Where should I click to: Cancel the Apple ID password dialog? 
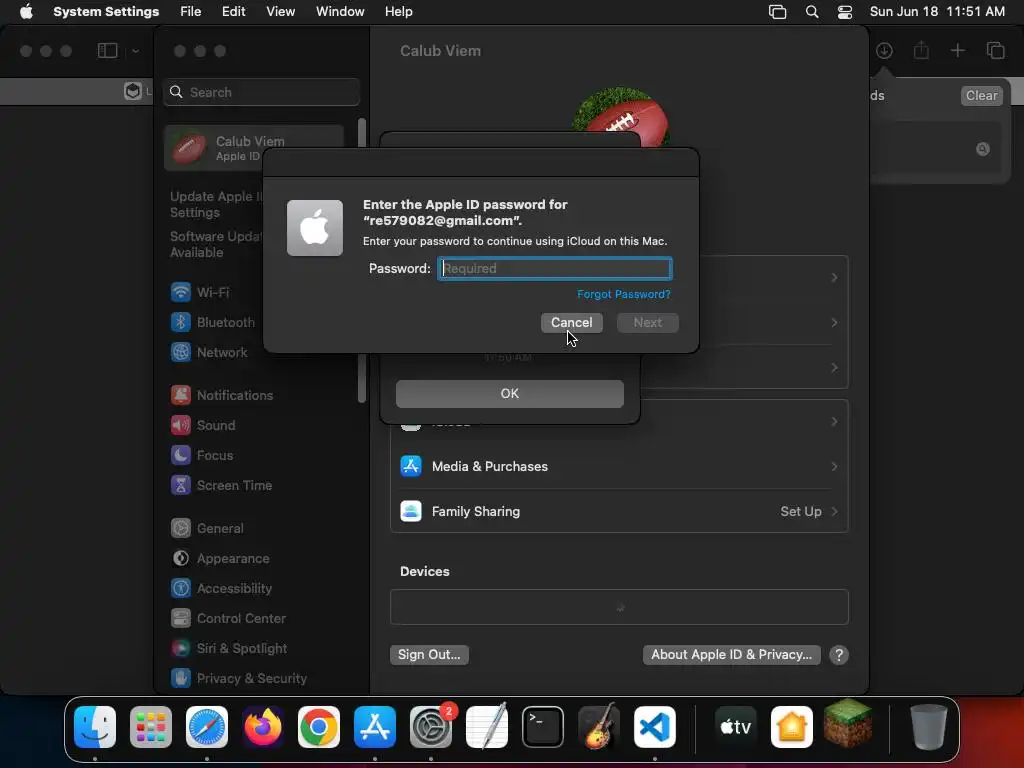[x=571, y=323]
